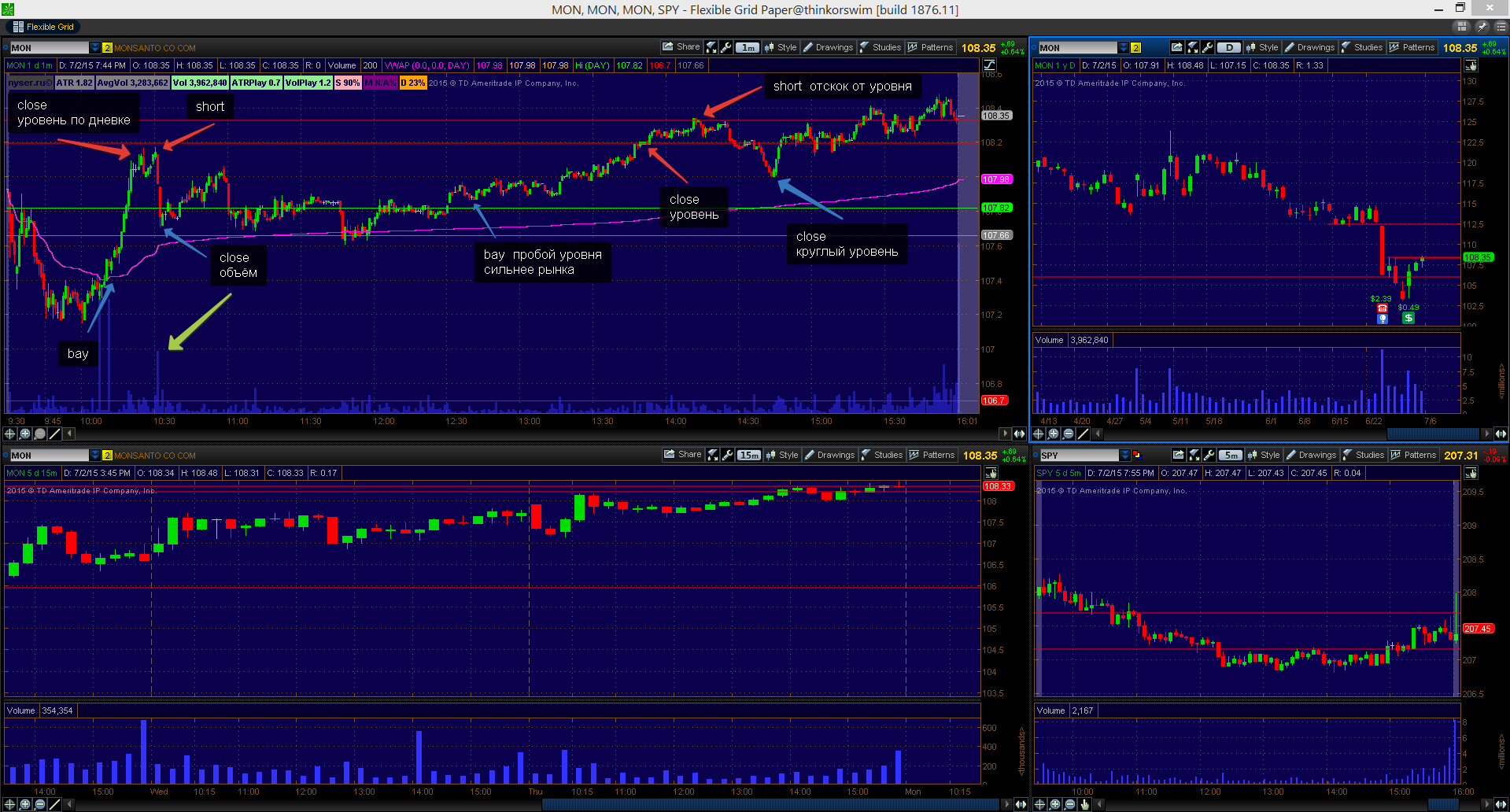The height and width of the screenshot is (812, 1510).
Task: Open Style menu in MON 1m chart
Action: click(781, 47)
